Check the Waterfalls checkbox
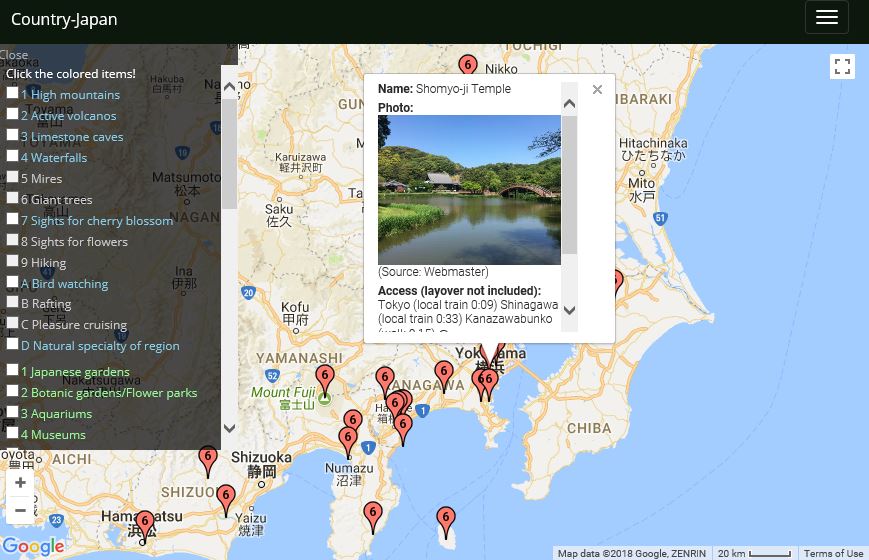Screen dimensions: 869x560 [x=12, y=156]
